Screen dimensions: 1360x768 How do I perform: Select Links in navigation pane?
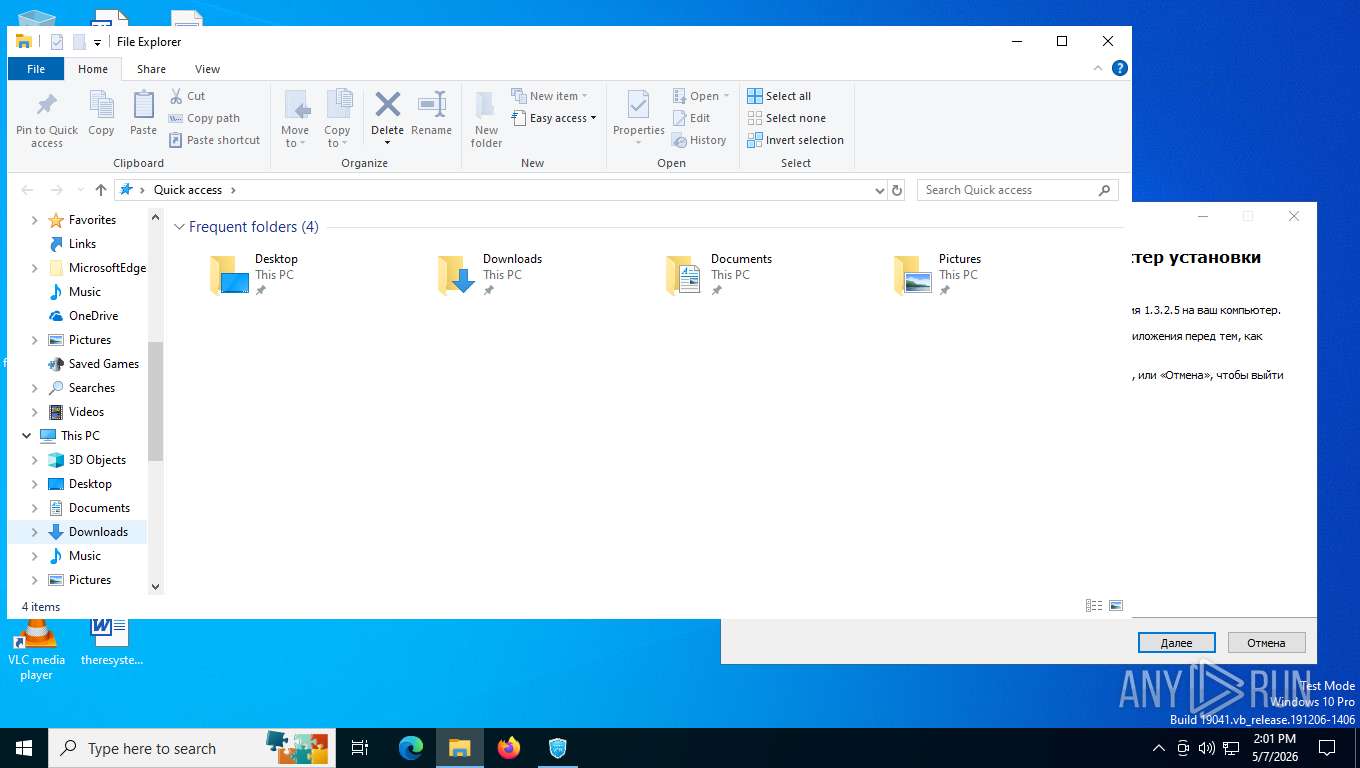82,244
